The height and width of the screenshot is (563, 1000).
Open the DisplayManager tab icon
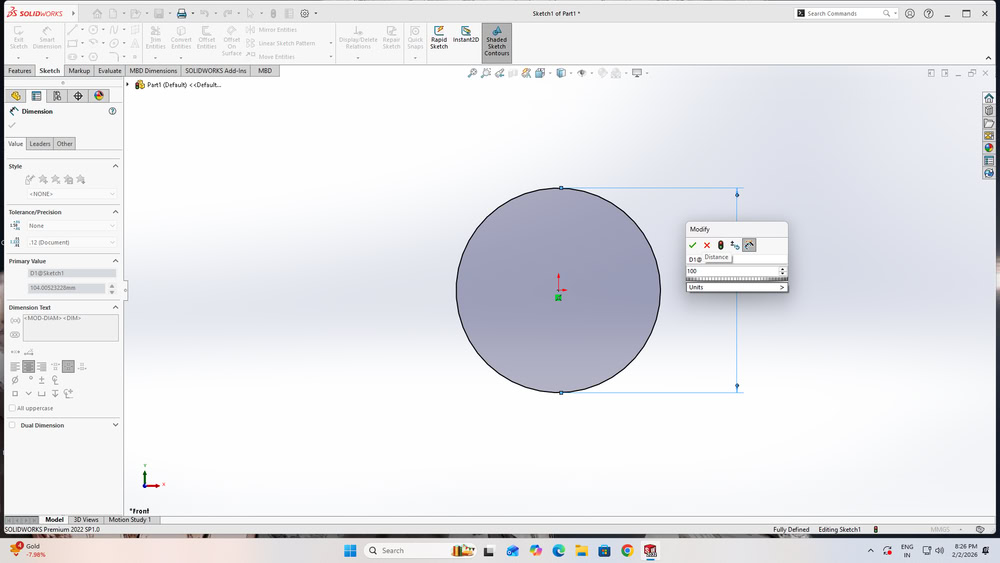pyautogui.click(x=99, y=96)
